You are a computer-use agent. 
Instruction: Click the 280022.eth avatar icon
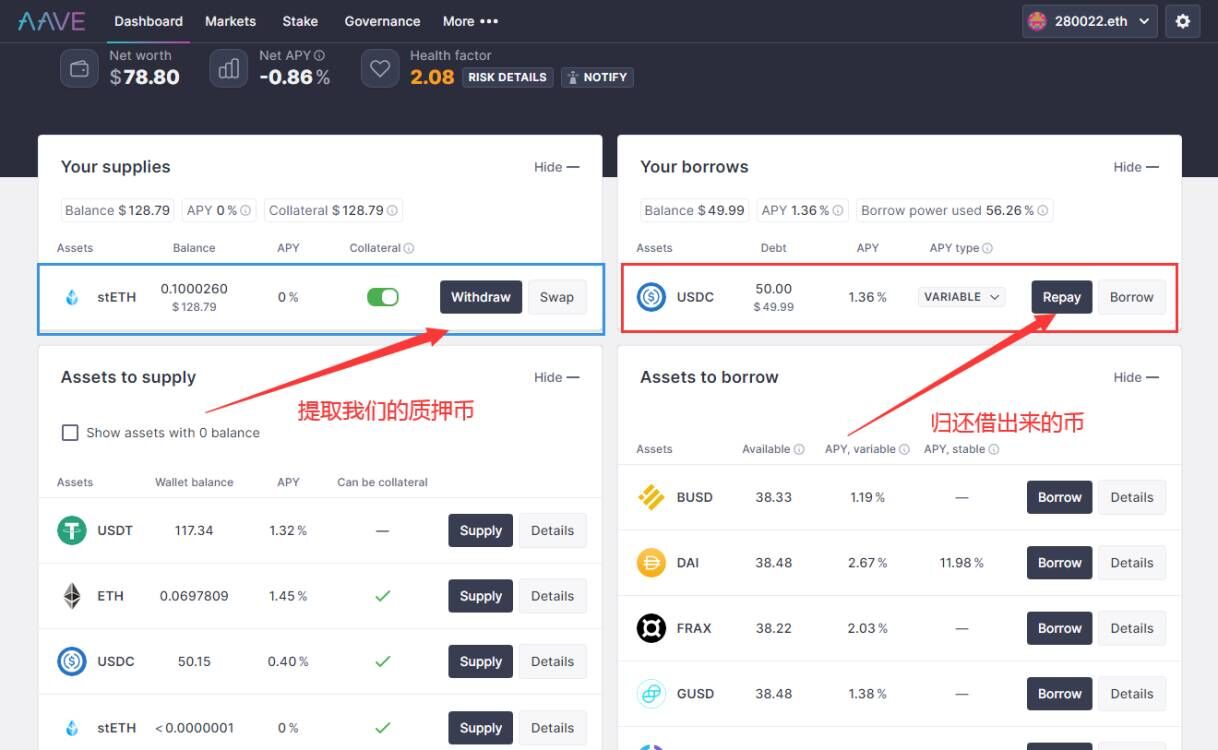tap(1038, 21)
